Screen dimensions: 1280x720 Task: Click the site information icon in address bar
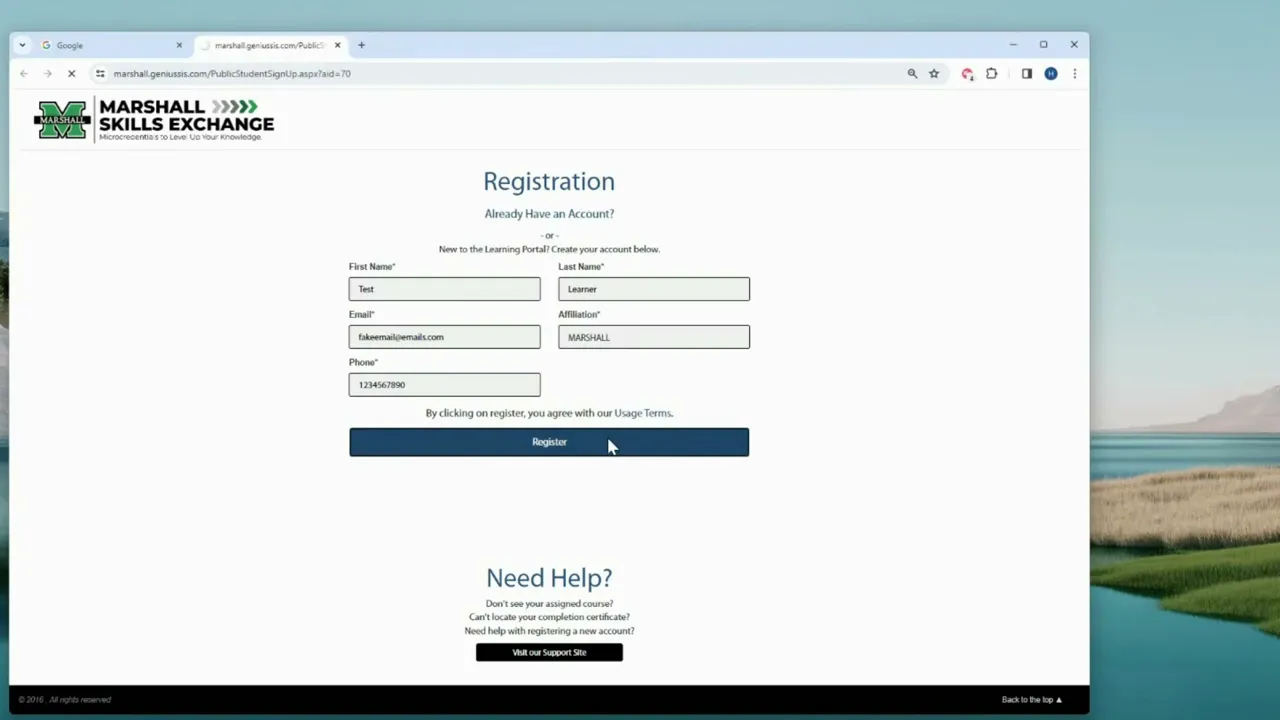[100, 74]
